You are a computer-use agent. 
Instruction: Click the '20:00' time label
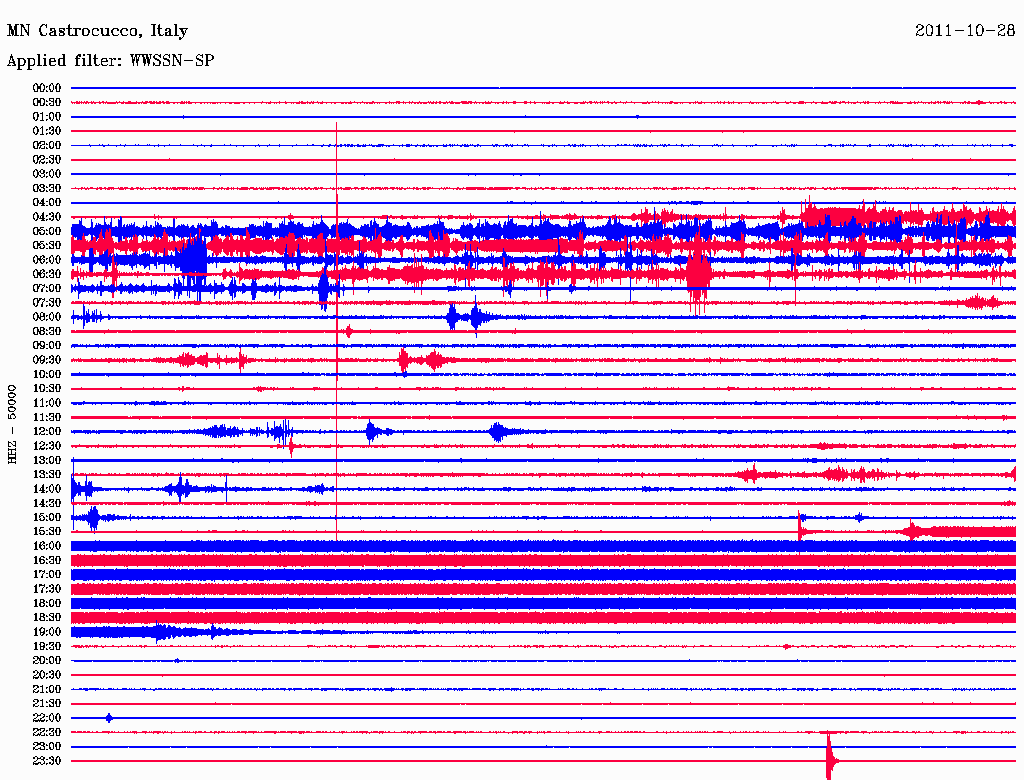[47, 660]
